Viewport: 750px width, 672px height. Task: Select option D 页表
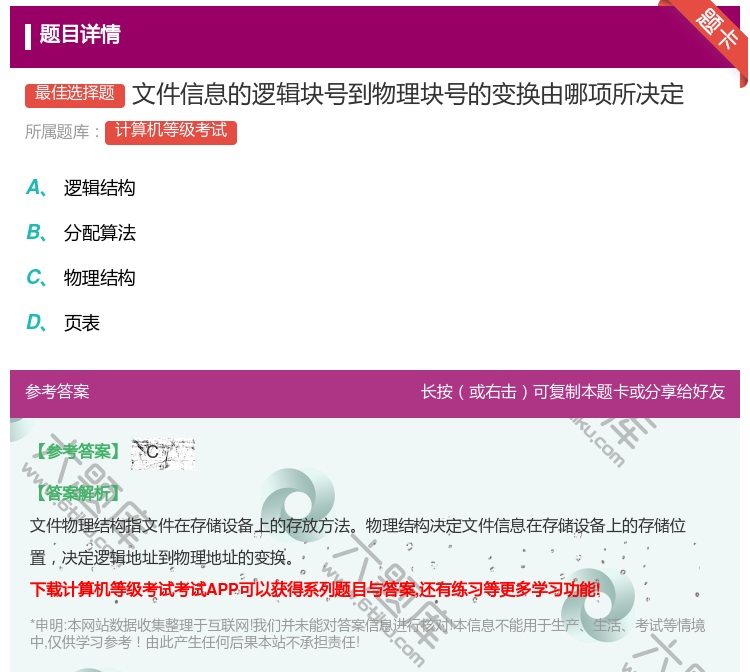63,322
